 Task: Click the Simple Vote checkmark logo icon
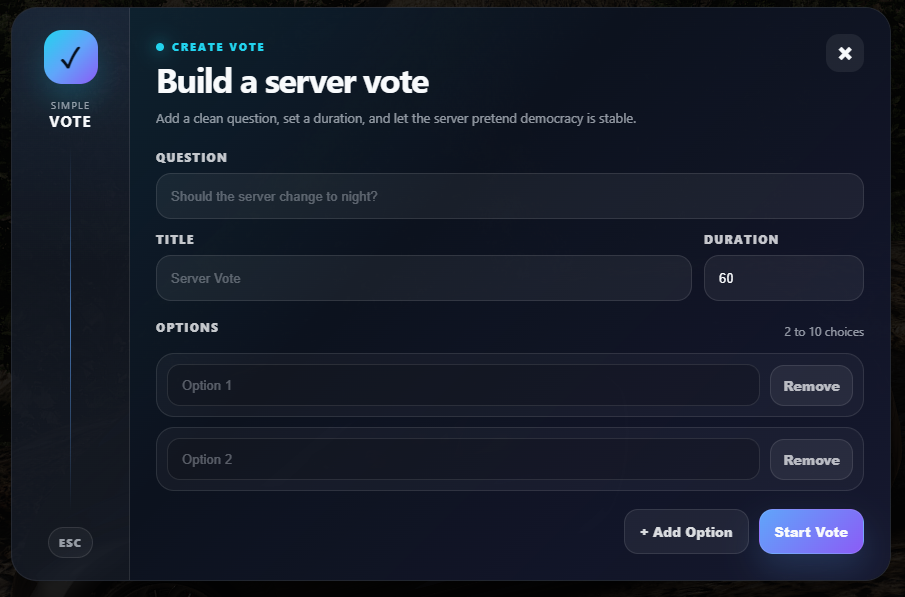pyautogui.click(x=70, y=57)
